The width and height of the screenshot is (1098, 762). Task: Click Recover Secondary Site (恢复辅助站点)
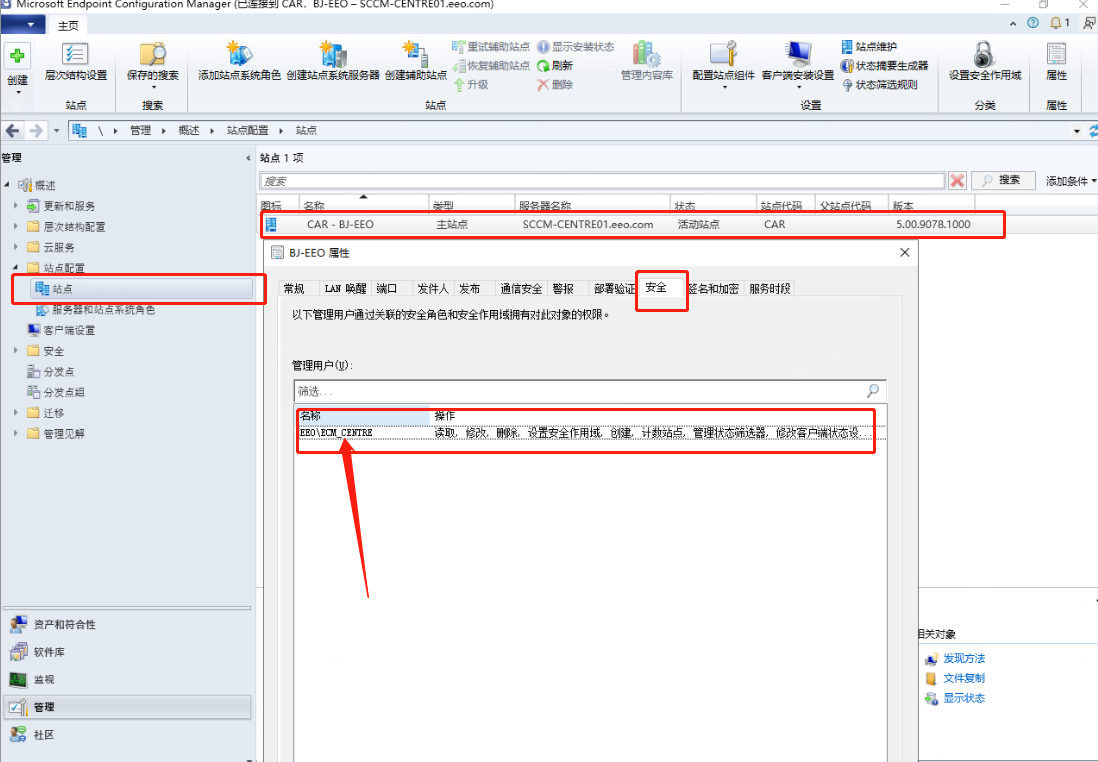491,66
